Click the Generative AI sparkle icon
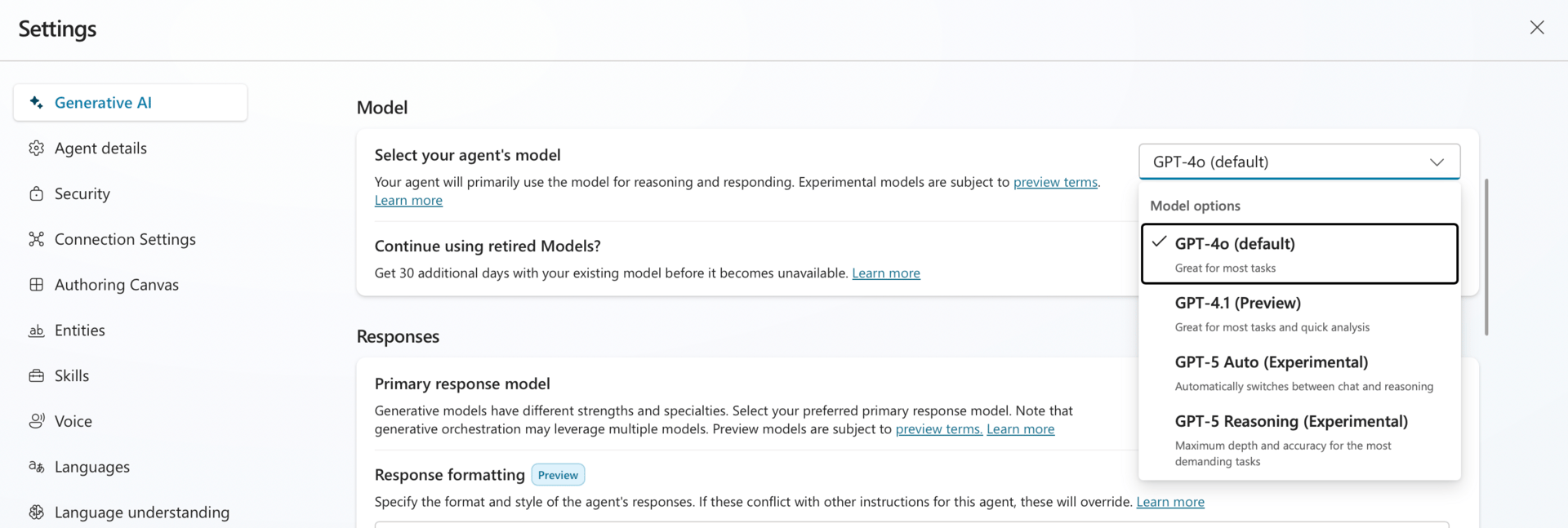1568x528 pixels. pyautogui.click(x=36, y=103)
